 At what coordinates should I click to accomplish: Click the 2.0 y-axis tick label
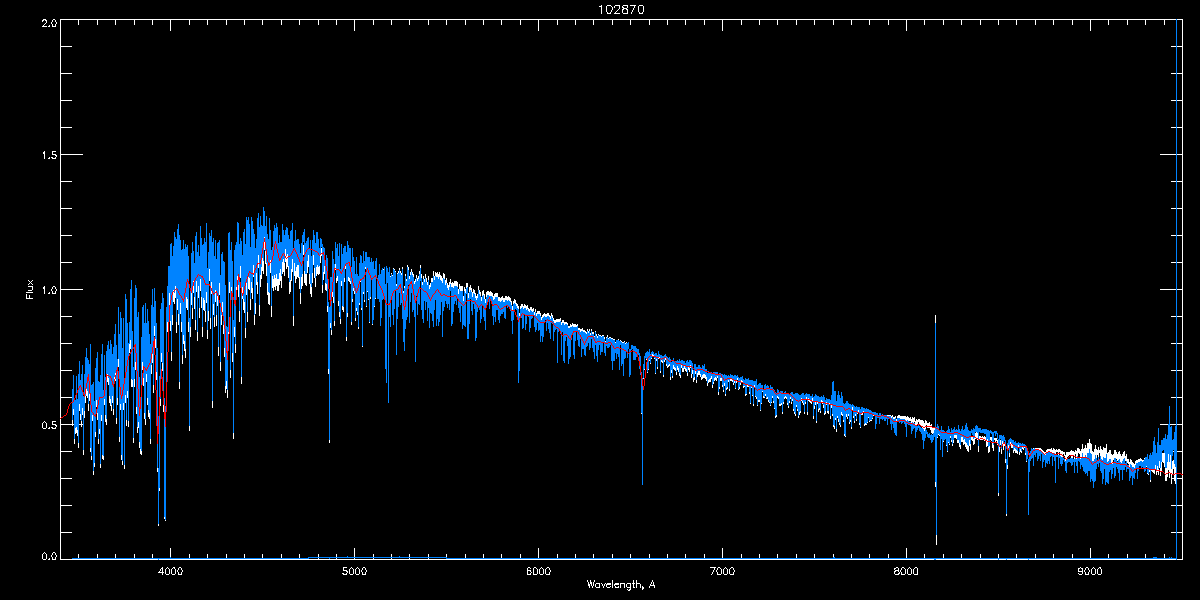point(48,22)
